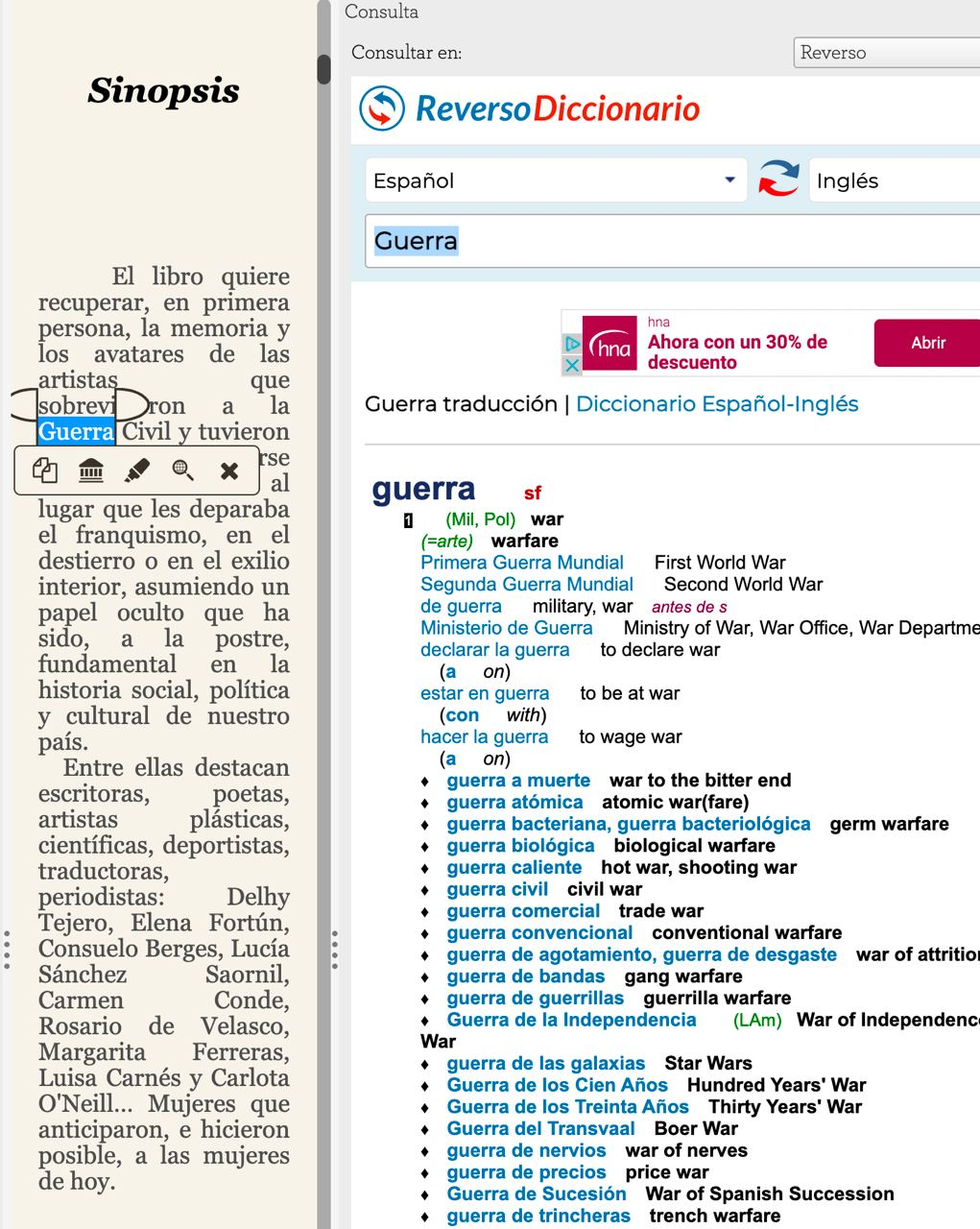Click the guerra headword in dictionary
The width and height of the screenshot is (980, 1229).
(x=423, y=489)
